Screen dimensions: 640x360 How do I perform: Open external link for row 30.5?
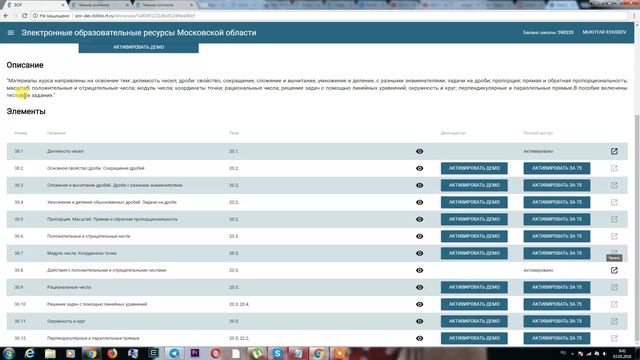click(614, 219)
